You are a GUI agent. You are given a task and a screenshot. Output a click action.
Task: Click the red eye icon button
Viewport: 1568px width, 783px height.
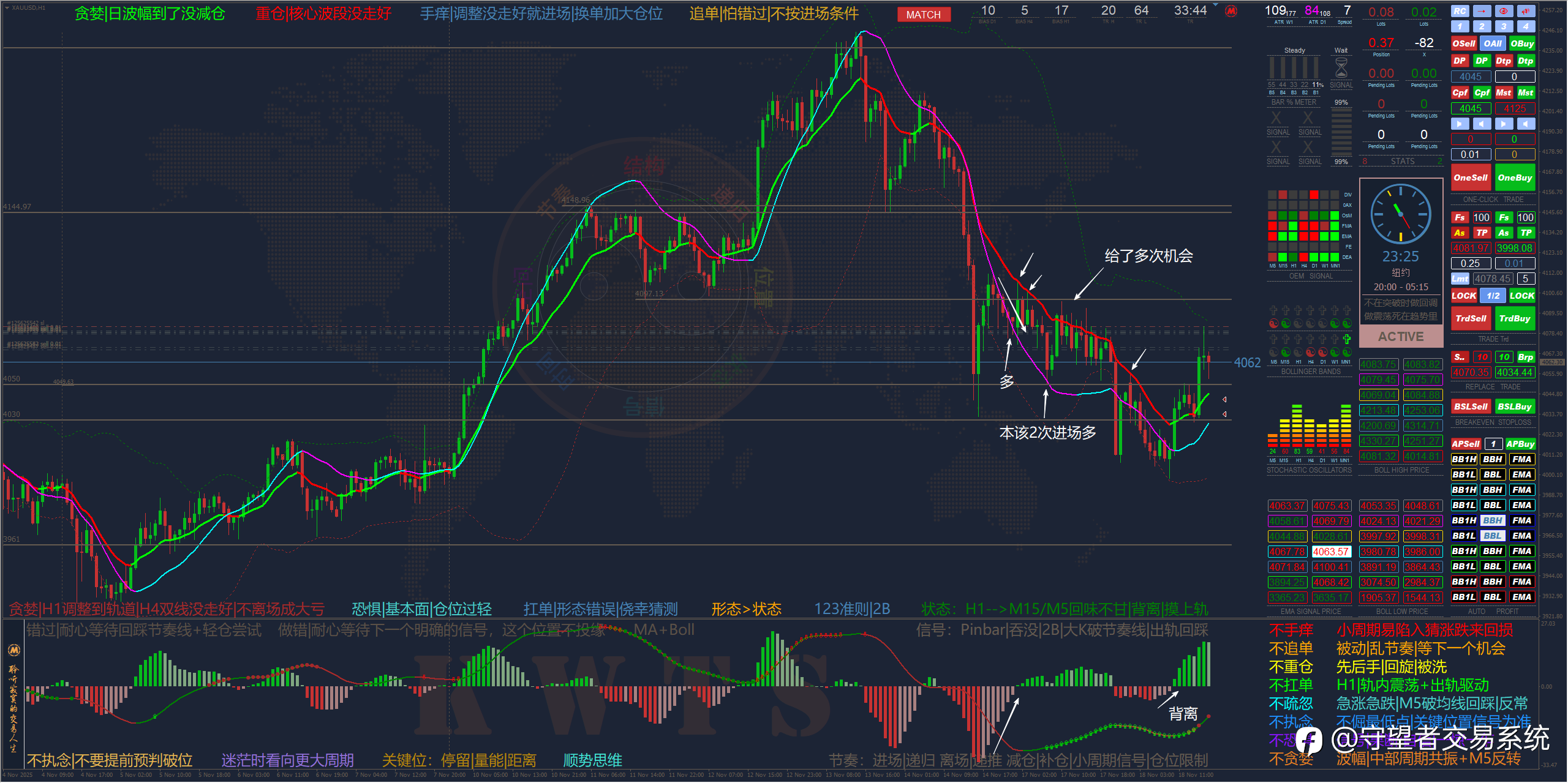click(1504, 11)
